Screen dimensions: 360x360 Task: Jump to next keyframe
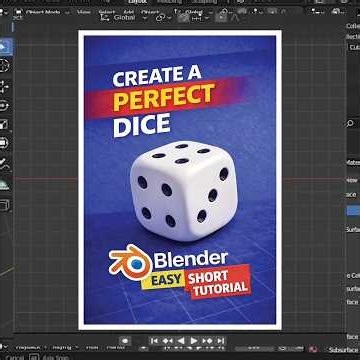(x=207, y=341)
